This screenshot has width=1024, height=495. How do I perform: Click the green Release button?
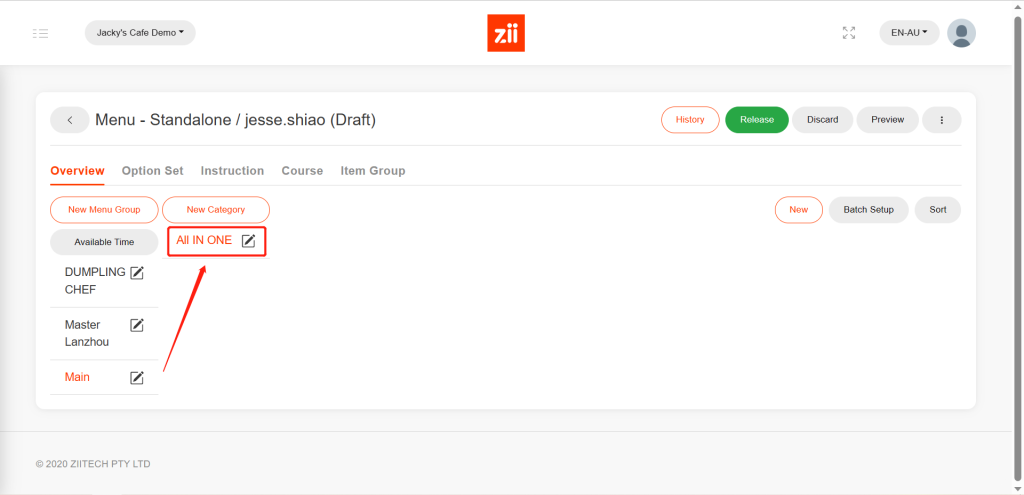[756, 120]
